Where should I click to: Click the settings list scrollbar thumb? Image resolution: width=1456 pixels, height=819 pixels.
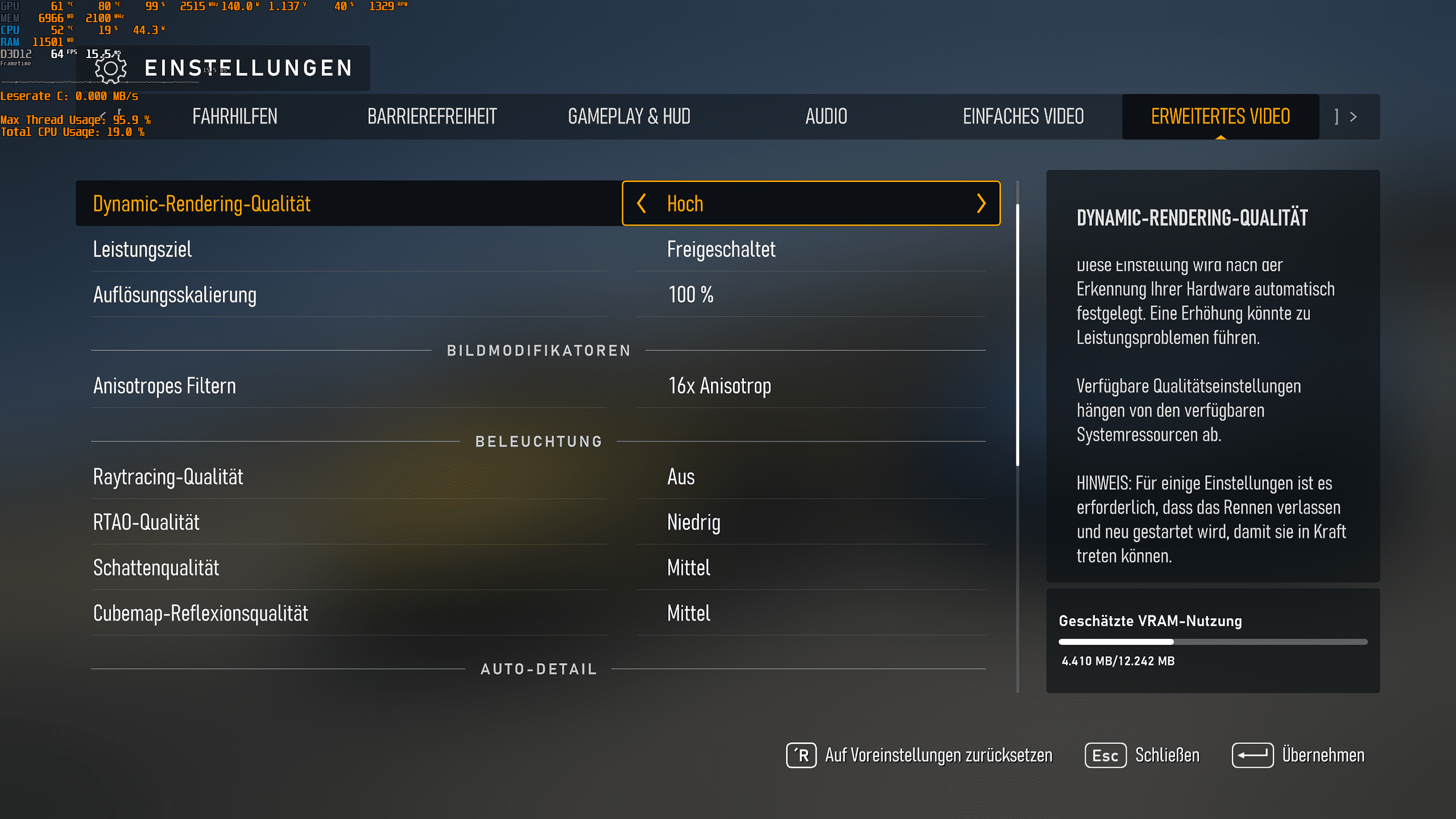tap(1017, 335)
